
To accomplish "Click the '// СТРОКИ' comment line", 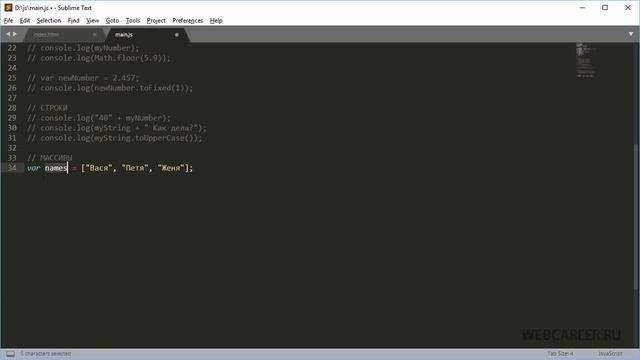I will point(47,108).
